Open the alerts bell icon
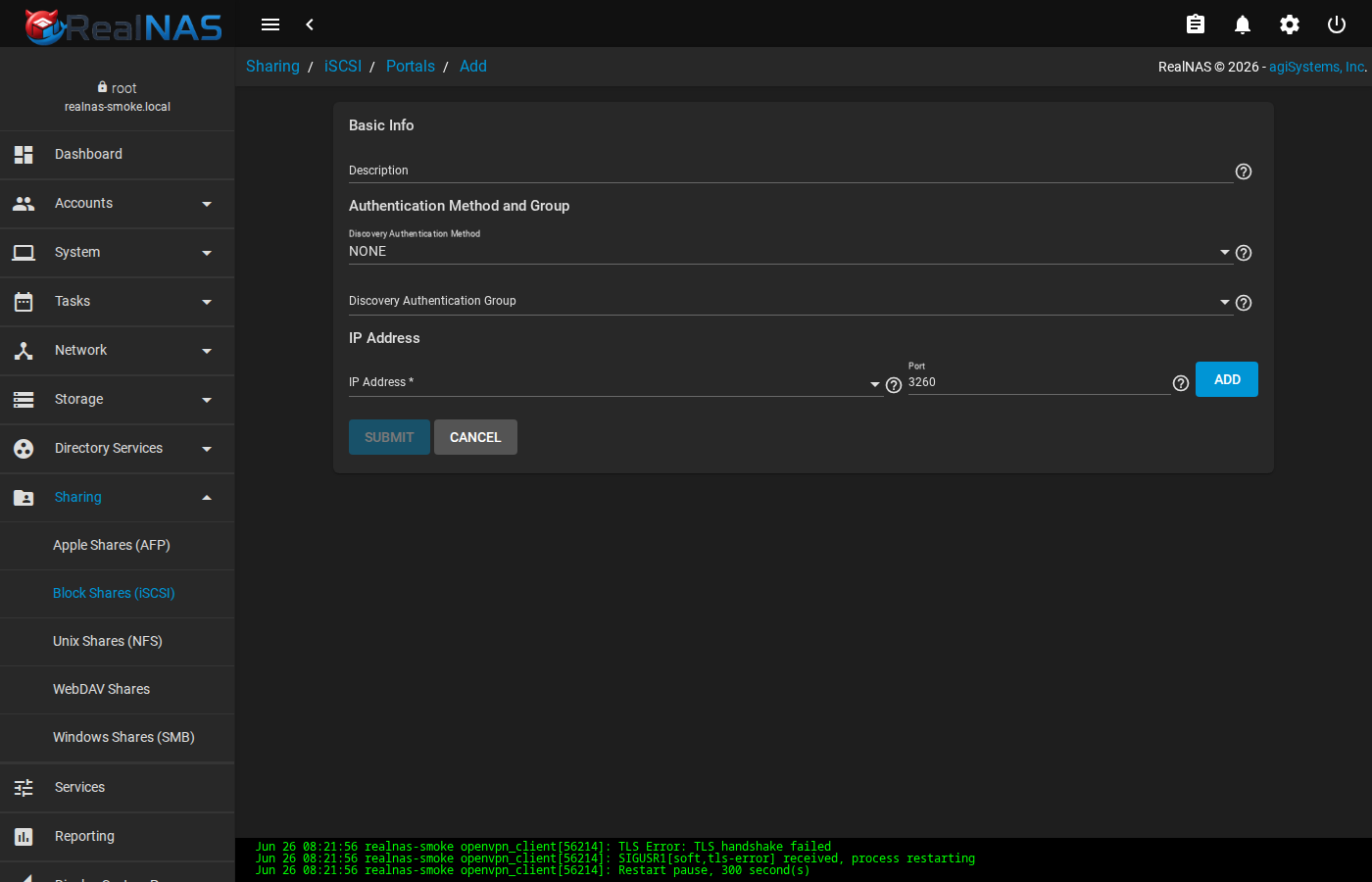1372x882 pixels. (x=1243, y=24)
